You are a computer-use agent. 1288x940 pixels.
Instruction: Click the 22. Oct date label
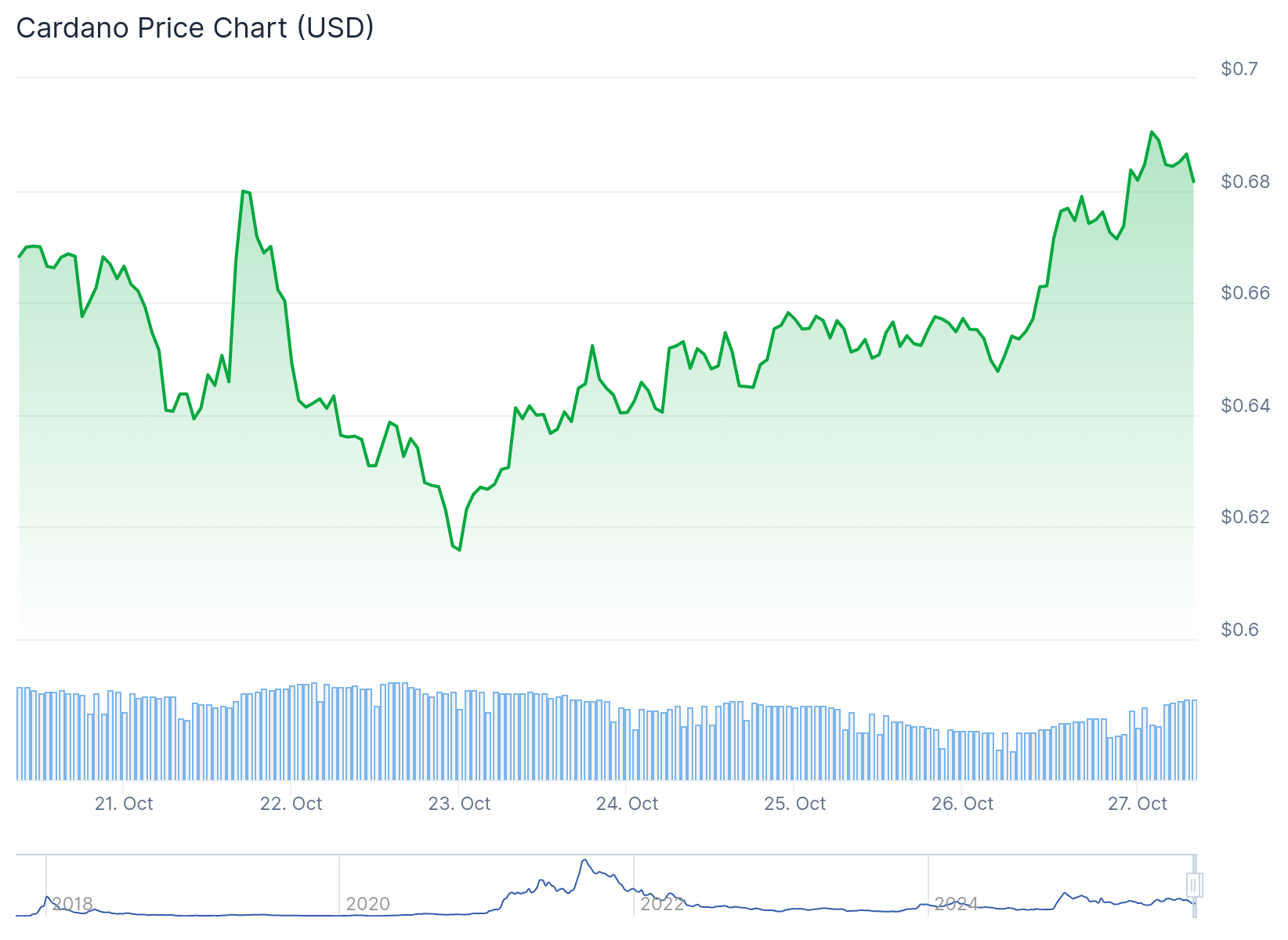[x=291, y=804]
